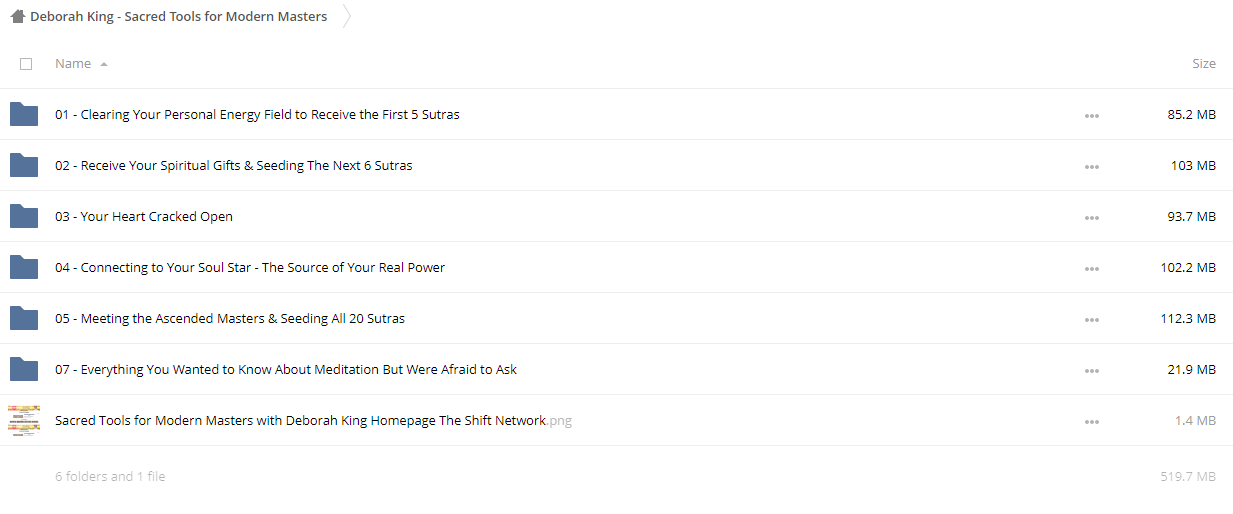
Task: Click the Name column header
Action: (x=73, y=63)
